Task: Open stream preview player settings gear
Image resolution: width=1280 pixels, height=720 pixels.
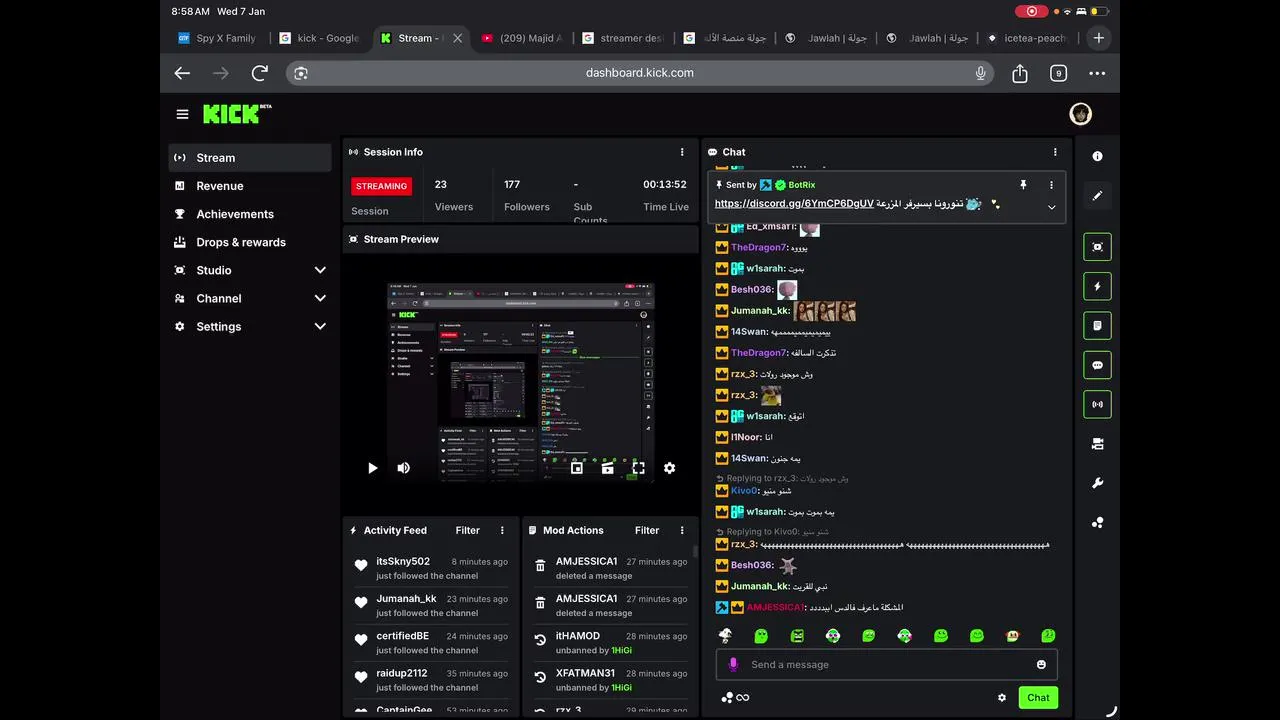Action: tap(669, 468)
